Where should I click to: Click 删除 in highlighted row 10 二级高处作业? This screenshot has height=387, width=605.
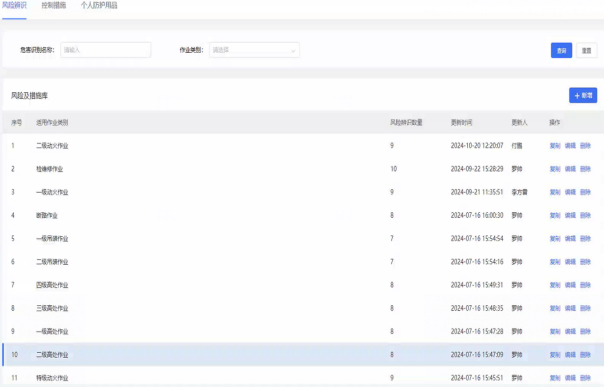[x=585, y=355]
